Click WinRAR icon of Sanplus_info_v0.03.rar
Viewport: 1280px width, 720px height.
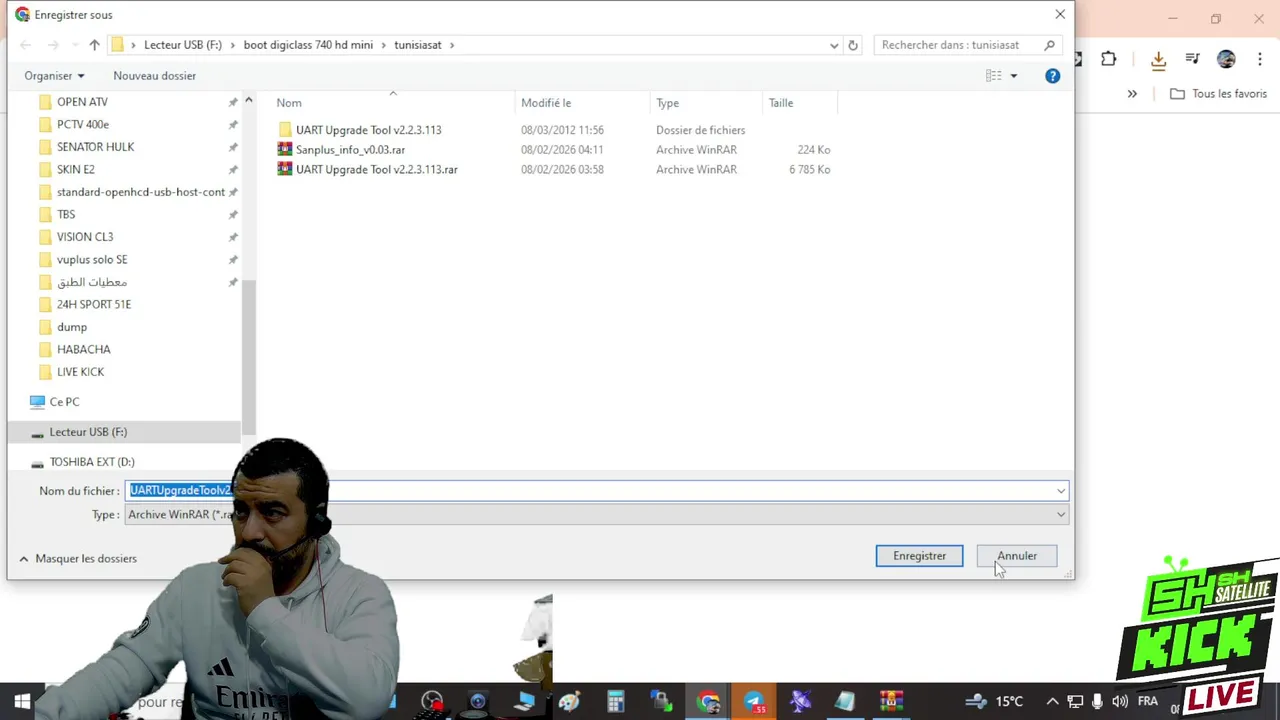pos(285,150)
